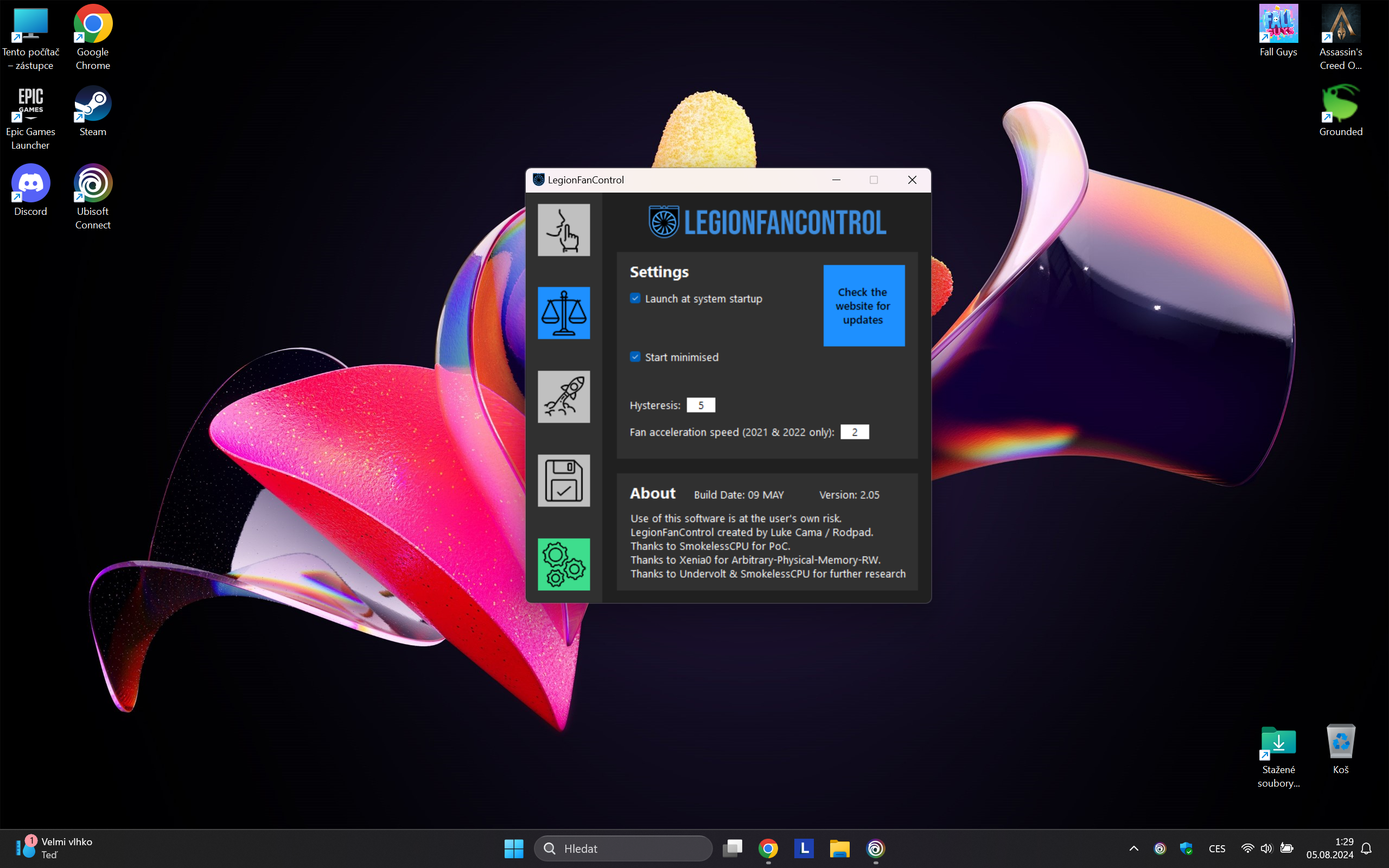This screenshot has height=868, width=1389.
Task: Click the Hledat taskbar search box
Action: click(x=623, y=848)
